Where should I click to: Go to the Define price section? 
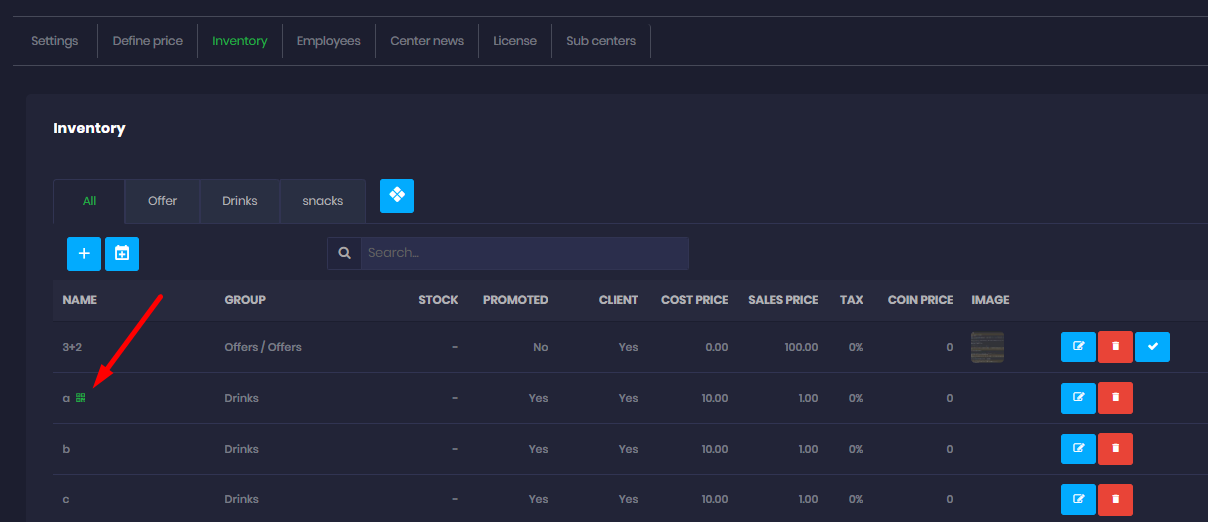coord(147,41)
